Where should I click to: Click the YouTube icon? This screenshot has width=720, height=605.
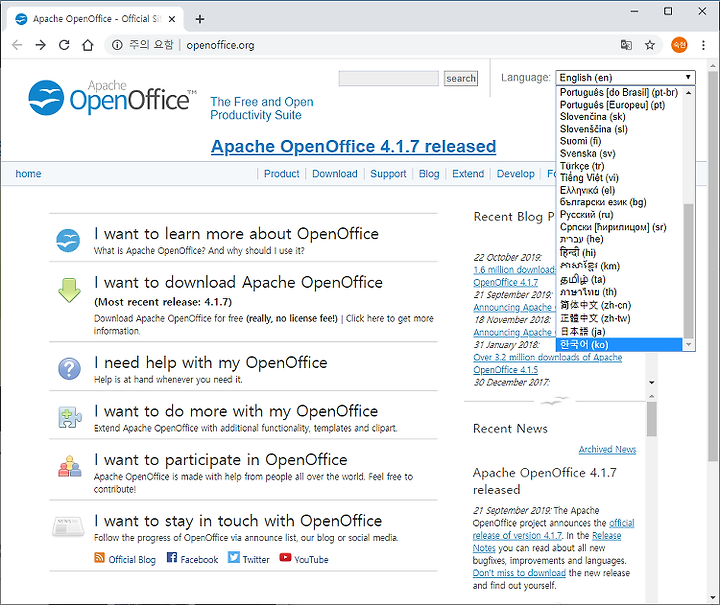click(285, 557)
